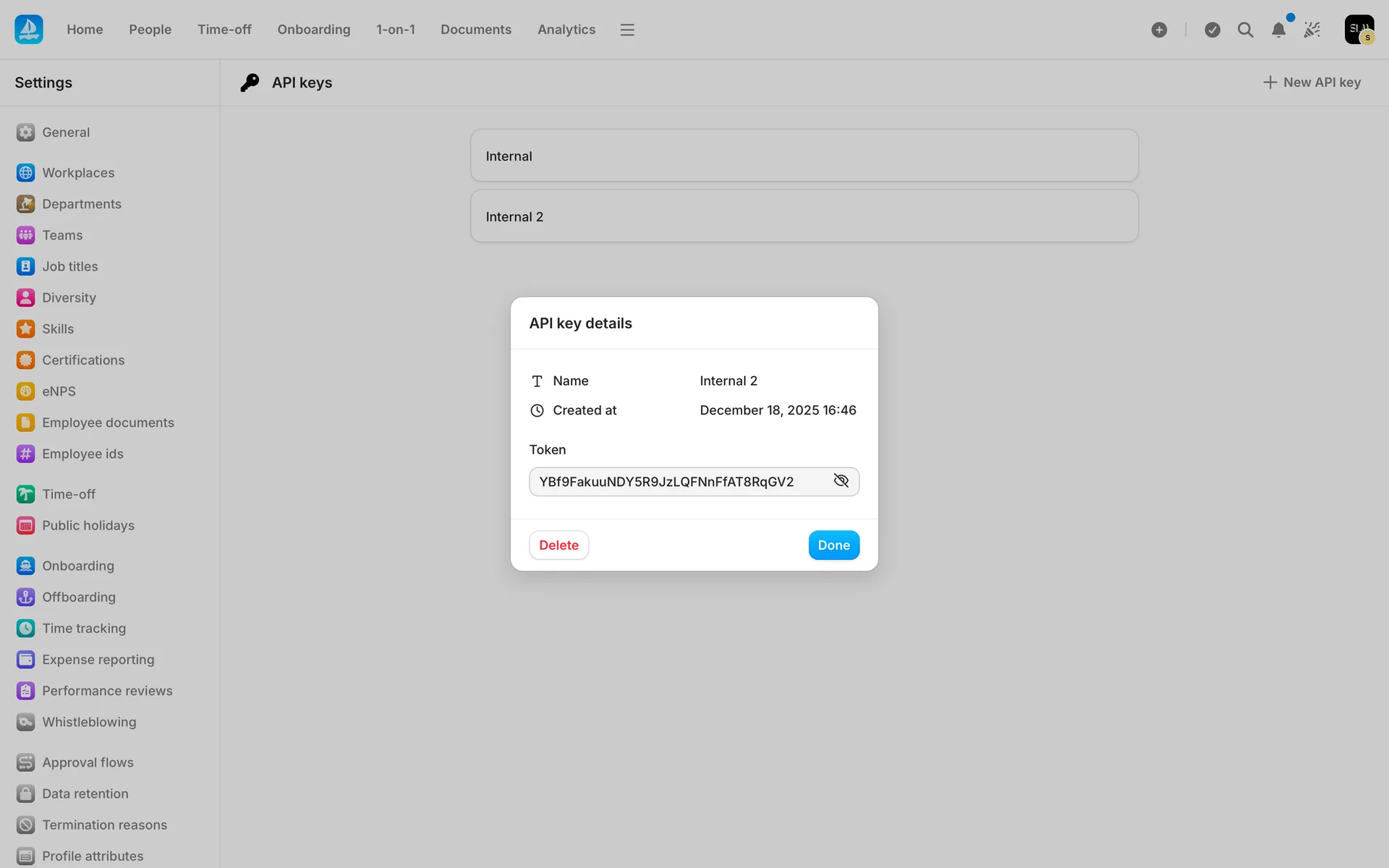The height and width of the screenshot is (868, 1389).
Task: Open Approval flows settings
Action: pyautogui.click(x=88, y=762)
